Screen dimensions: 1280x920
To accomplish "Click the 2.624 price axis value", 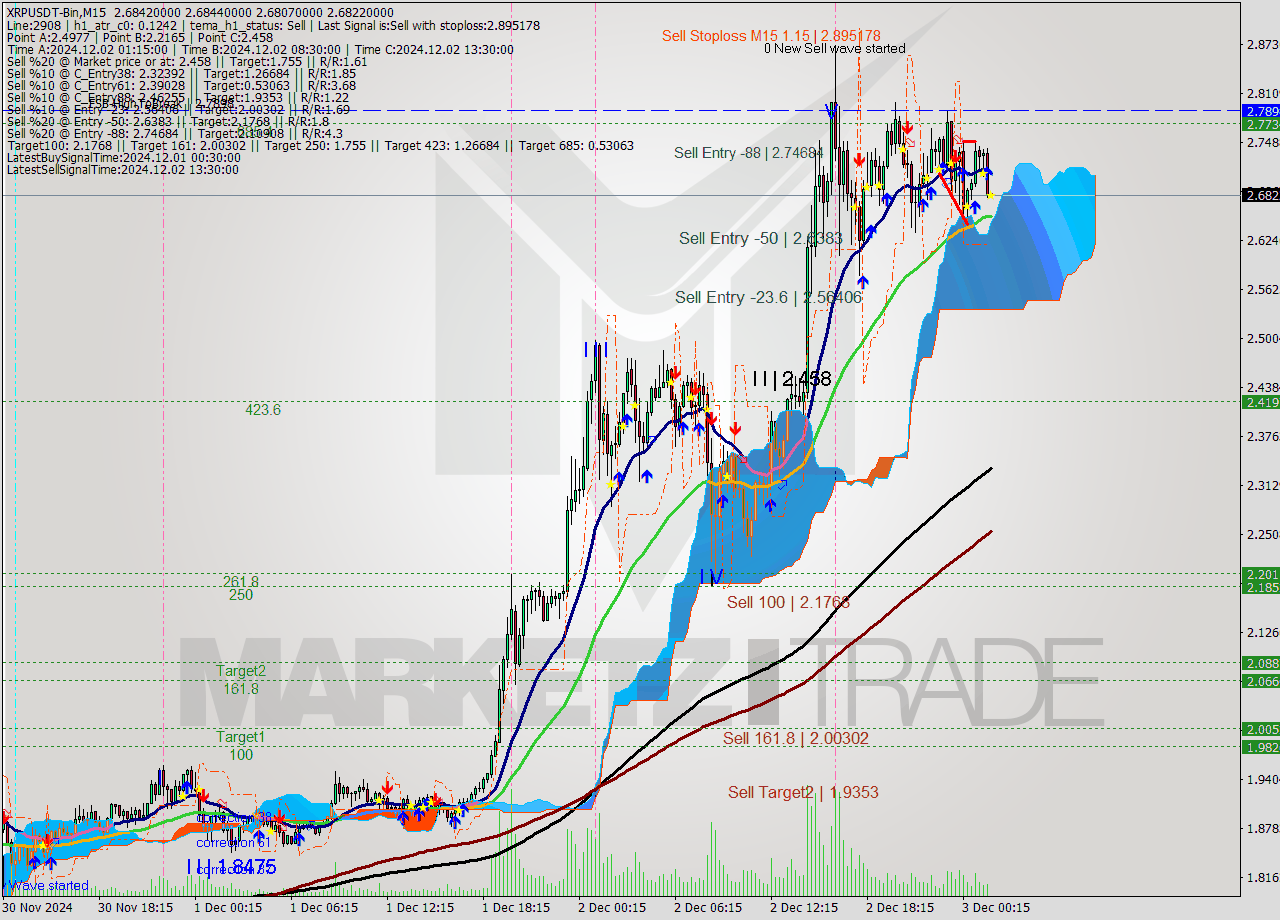I will [x=1261, y=240].
